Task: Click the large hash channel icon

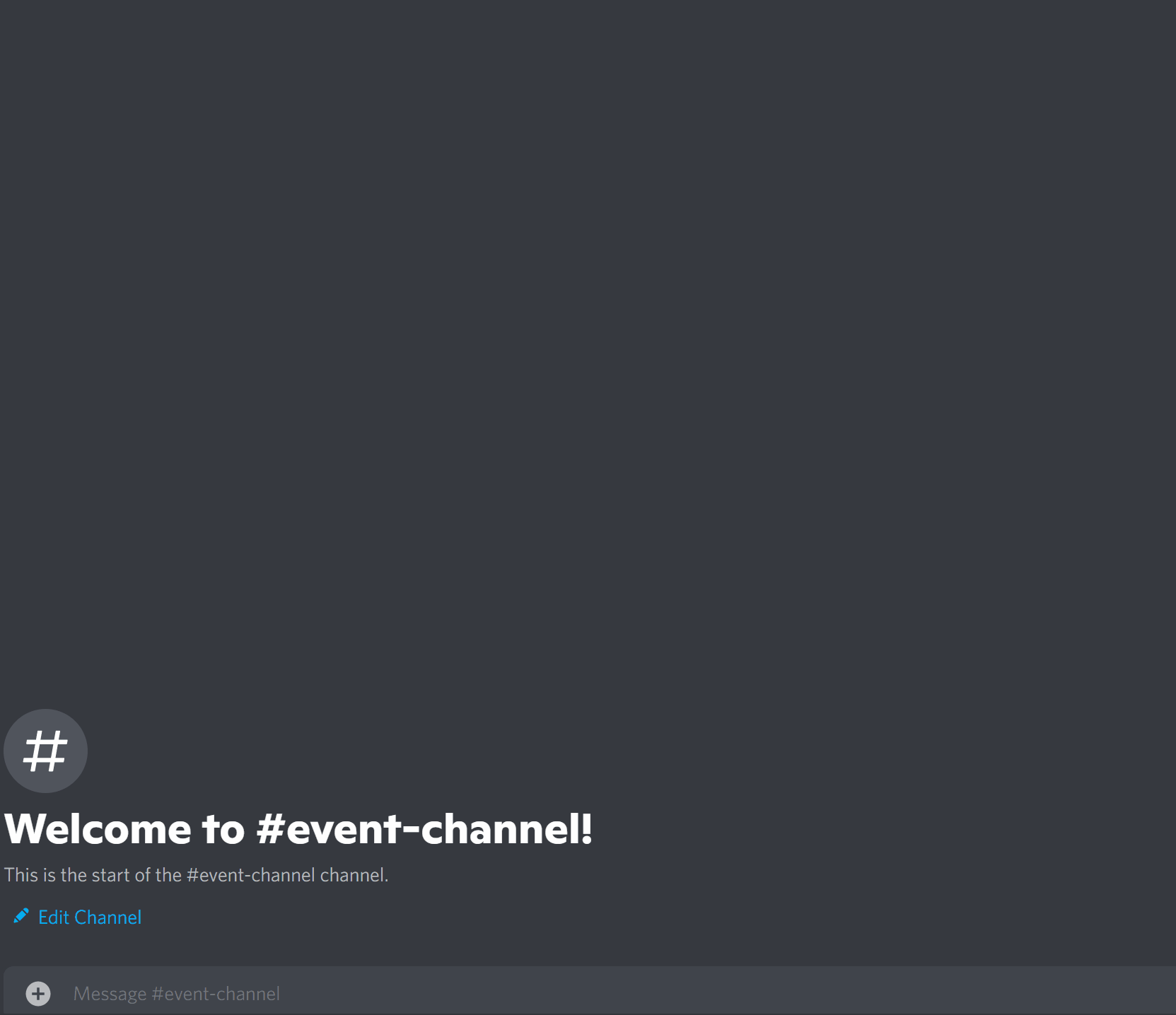Action: coord(45,751)
